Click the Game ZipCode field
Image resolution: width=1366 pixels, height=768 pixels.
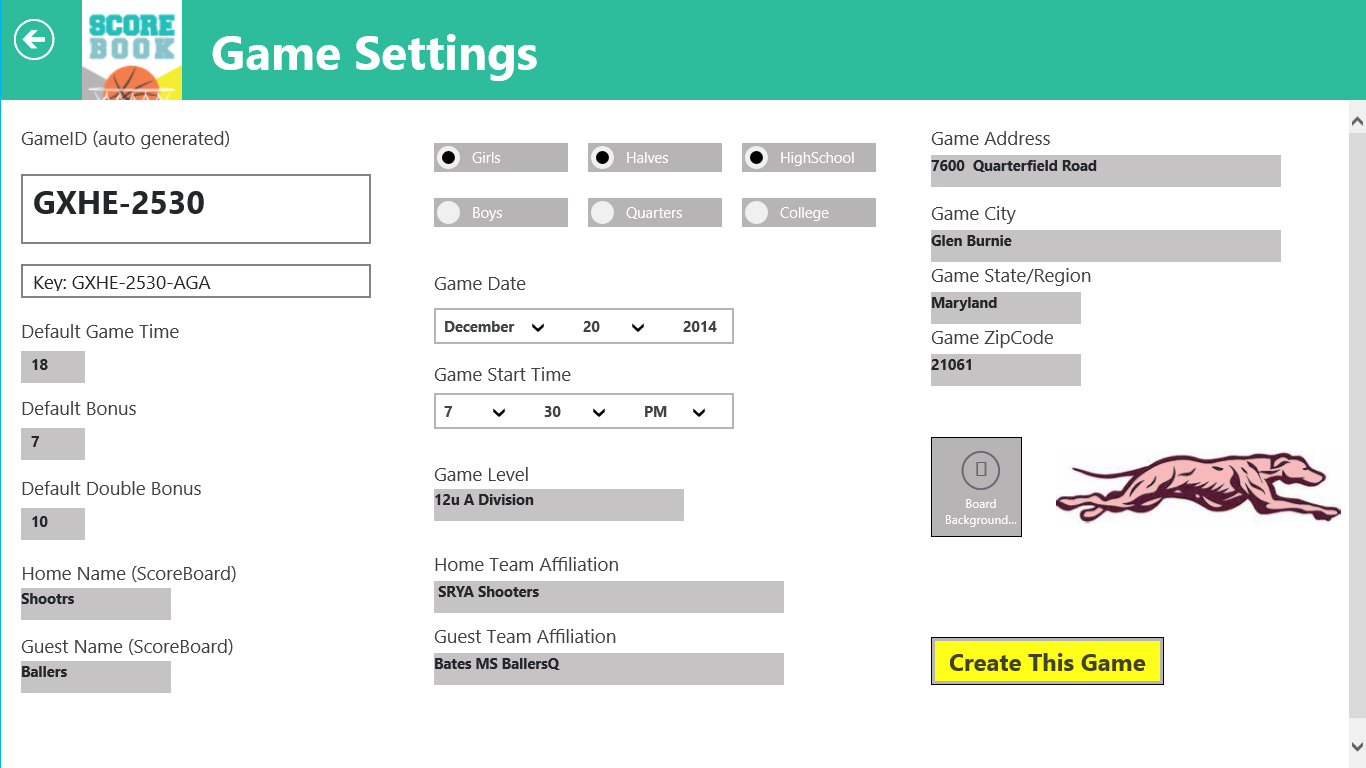[x=1005, y=369]
